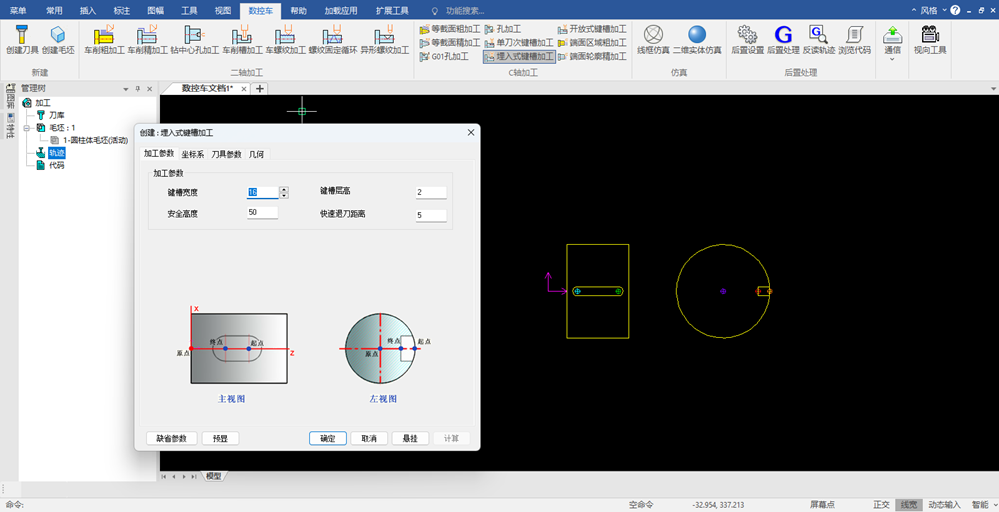999x512 pixels.
Task: Toggle 动态输入 in status bar
Action: [944, 504]
